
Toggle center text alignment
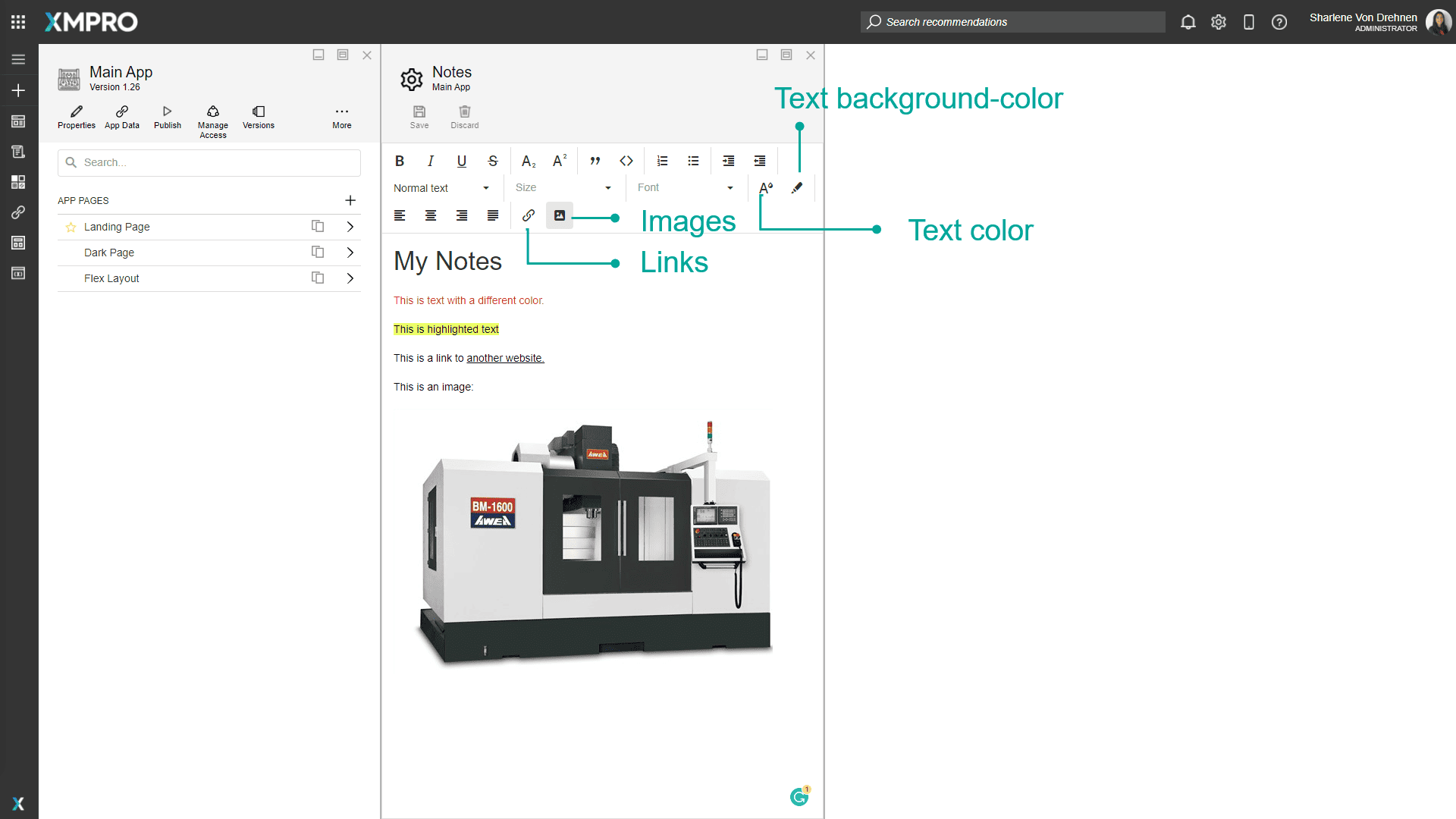pos(431,215)
